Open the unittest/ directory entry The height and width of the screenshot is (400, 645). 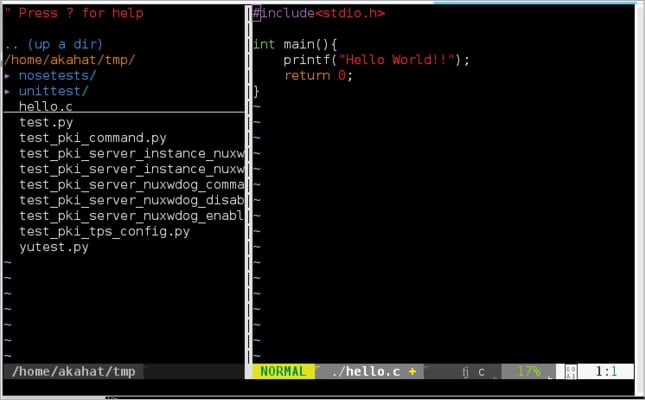[53, 91]
